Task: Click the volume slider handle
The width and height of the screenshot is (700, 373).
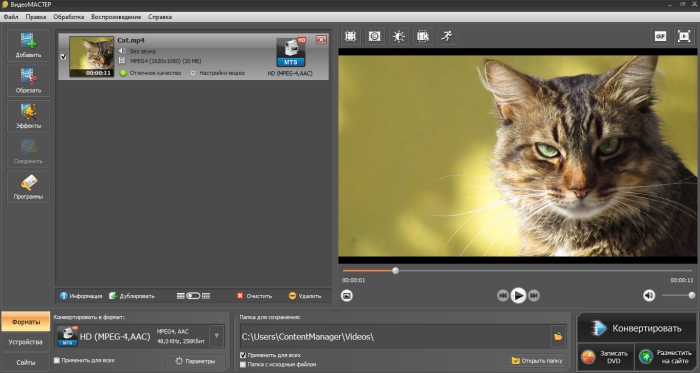Action: point(692,295)
